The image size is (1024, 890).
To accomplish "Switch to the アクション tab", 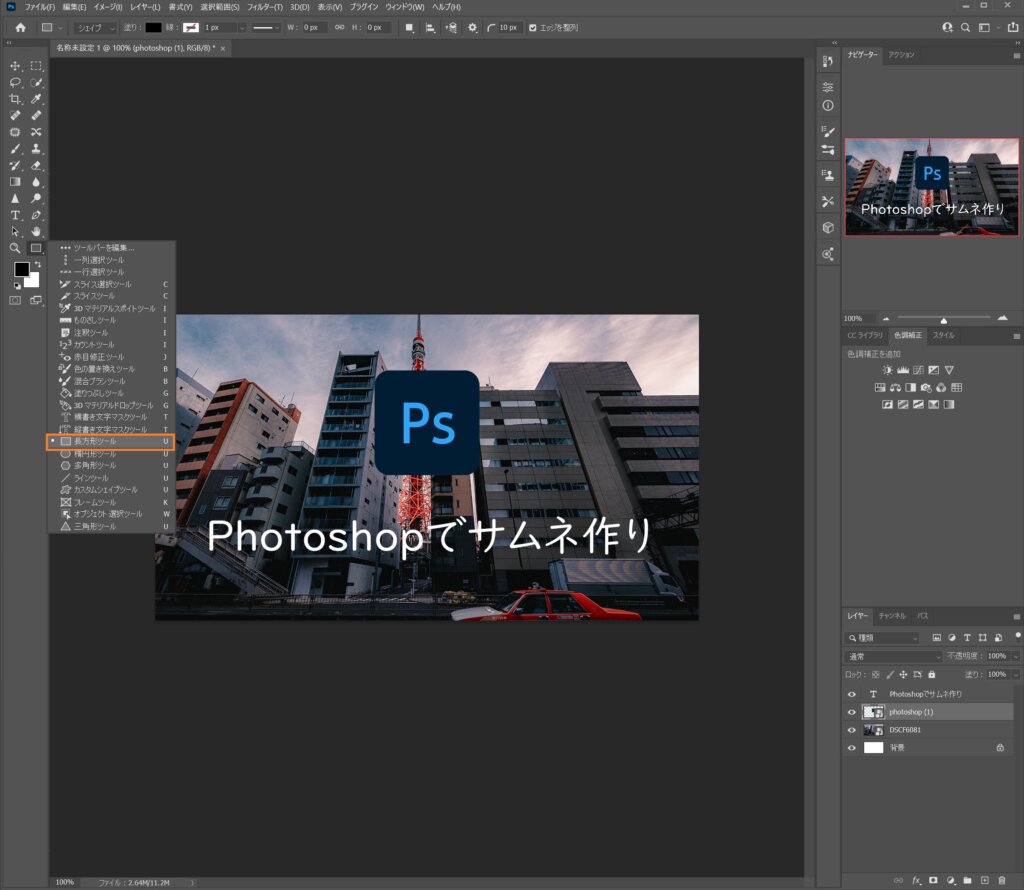I will coord(901,55).
